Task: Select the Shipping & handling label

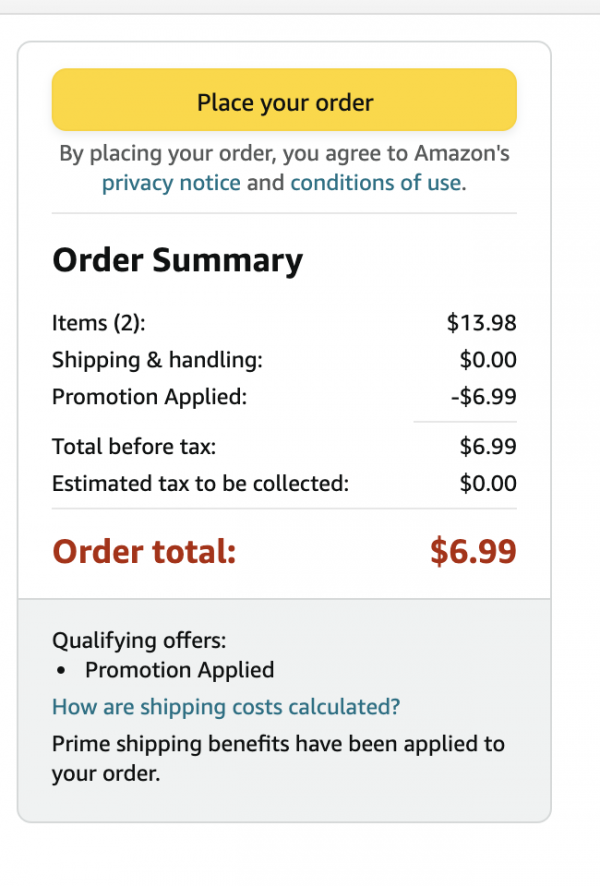Action: (x=158, y=360)
